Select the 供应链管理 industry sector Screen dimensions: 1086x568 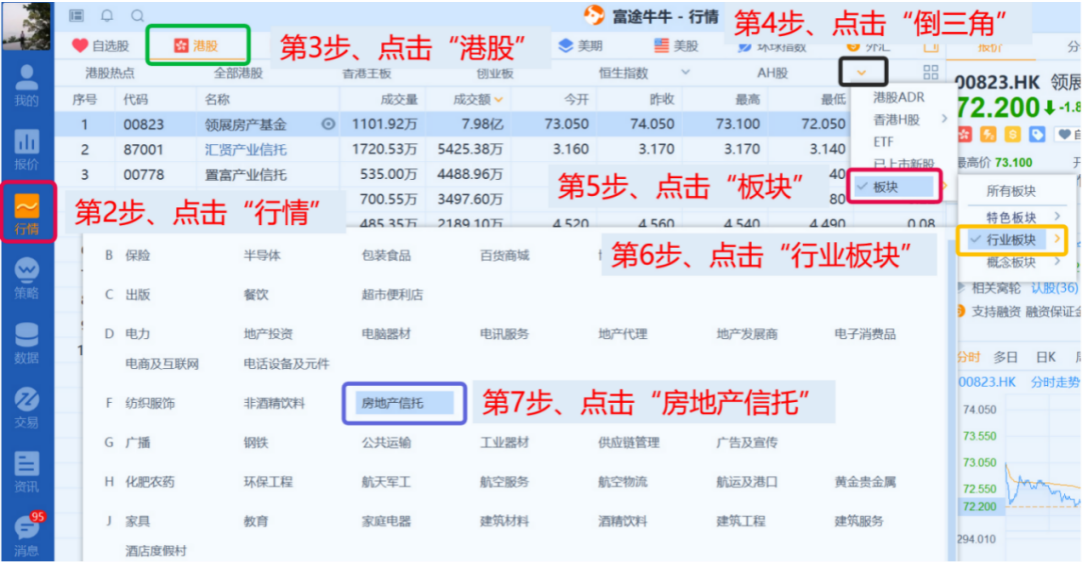[628, 443]
